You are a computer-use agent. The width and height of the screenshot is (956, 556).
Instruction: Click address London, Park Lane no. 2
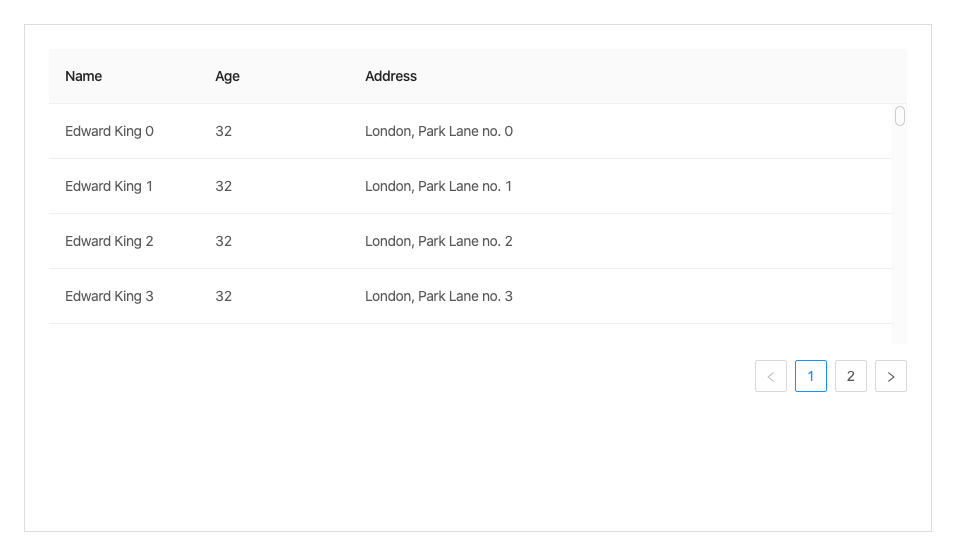click(438, 241)
